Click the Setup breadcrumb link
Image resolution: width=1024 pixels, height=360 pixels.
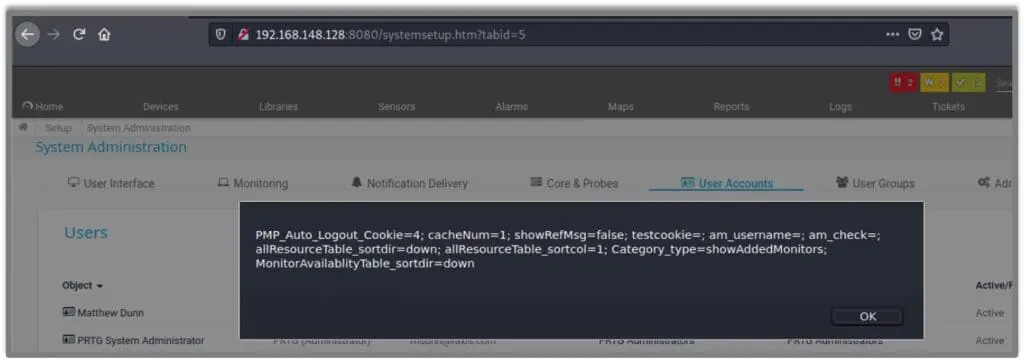[58, 128]
